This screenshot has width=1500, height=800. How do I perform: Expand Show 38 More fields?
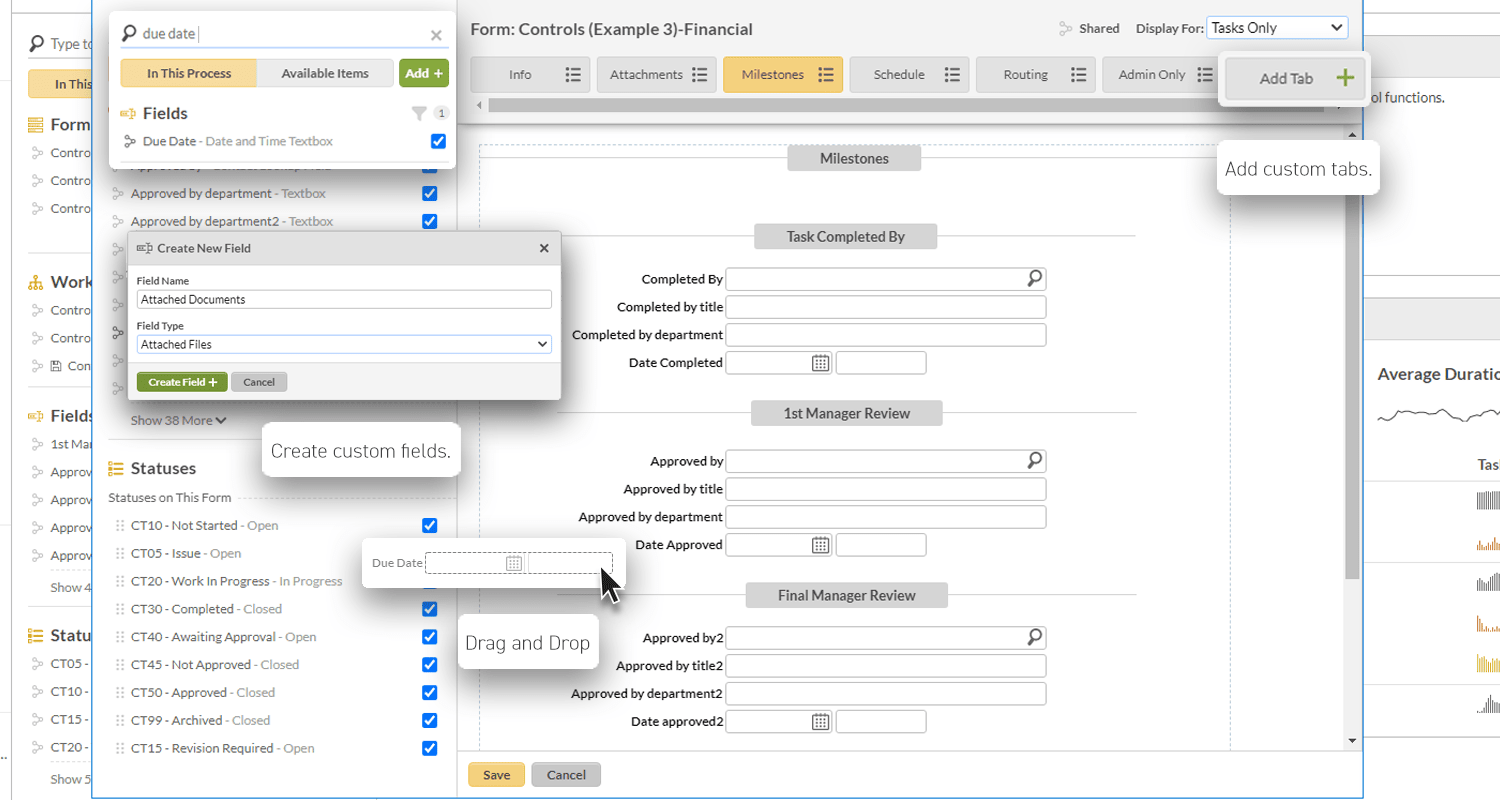point(178,420)
